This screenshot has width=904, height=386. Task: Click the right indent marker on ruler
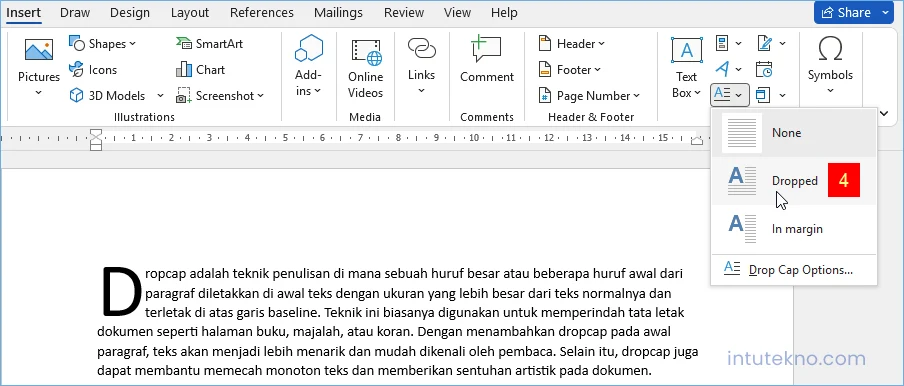pyautogui.click(x=697, y=140)
